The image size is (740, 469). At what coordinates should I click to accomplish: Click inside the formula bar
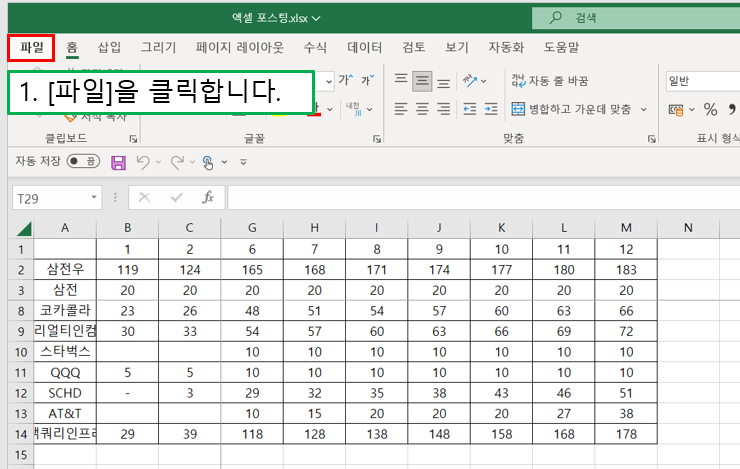click(x=484, y=197)
